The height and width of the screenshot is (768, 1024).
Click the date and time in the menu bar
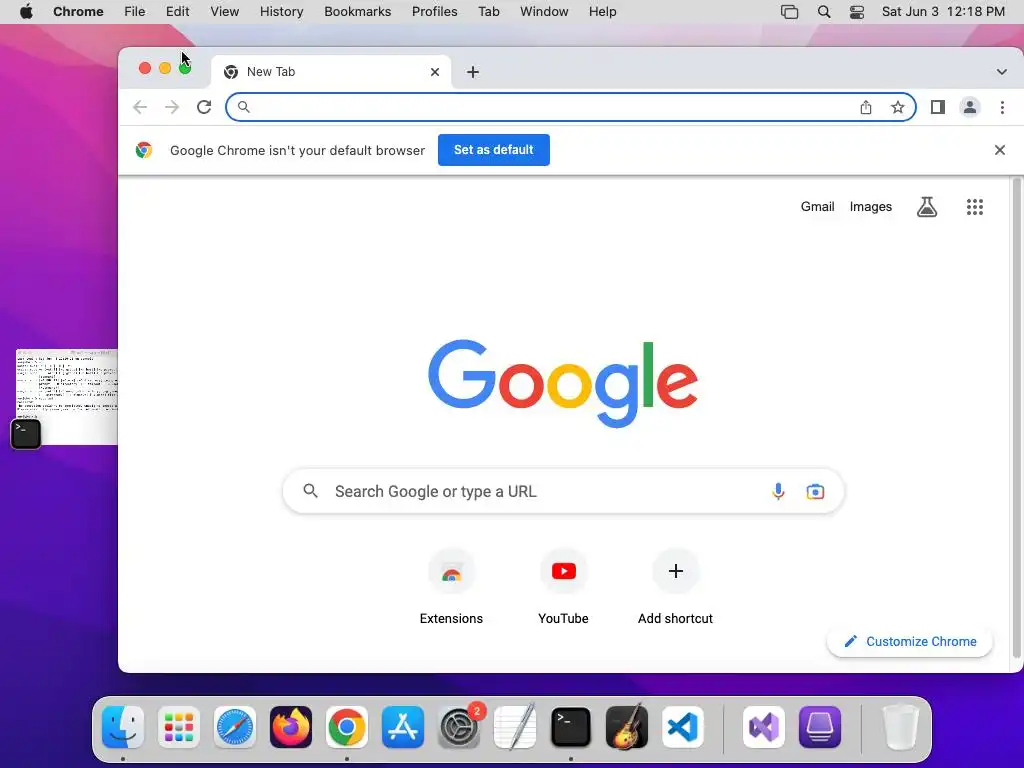tap(943, 12)
